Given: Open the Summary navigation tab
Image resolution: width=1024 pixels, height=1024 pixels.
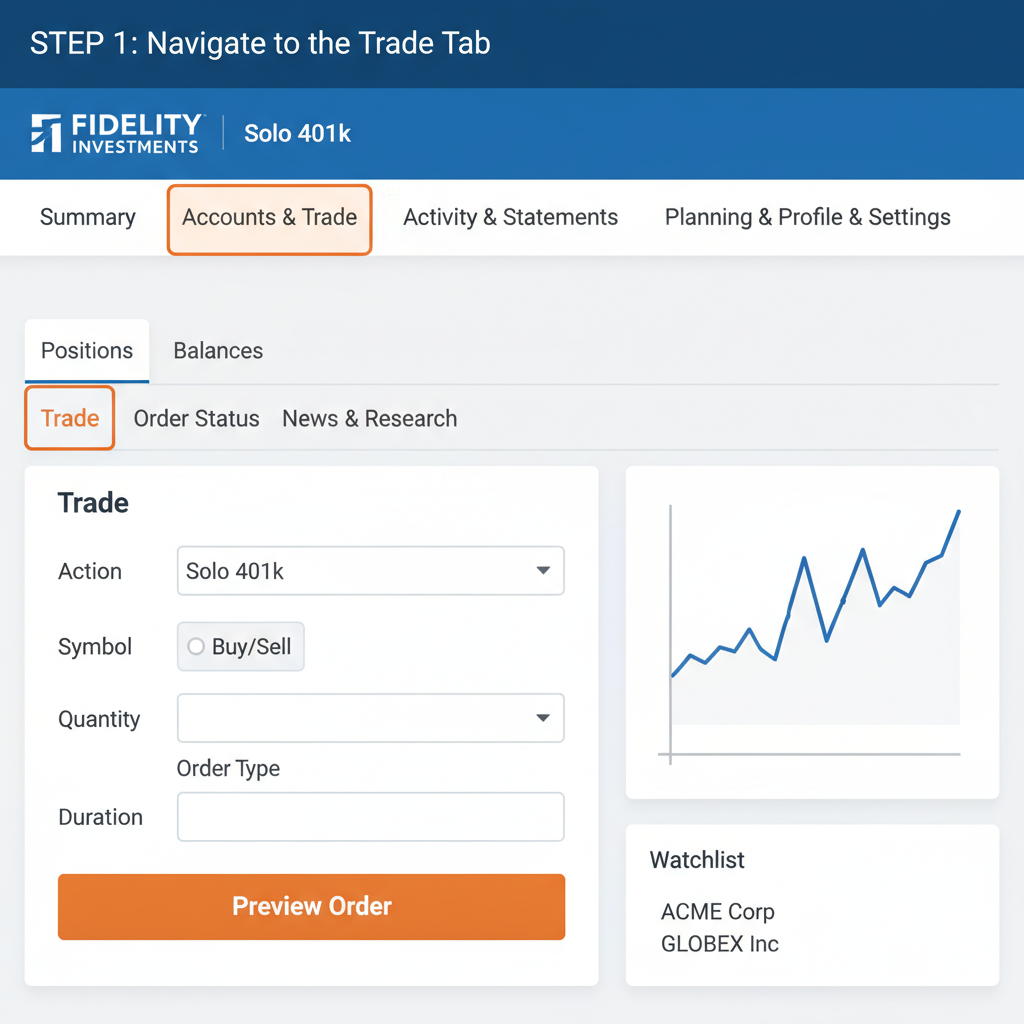Looking at the screenshot, I should 87,217.
